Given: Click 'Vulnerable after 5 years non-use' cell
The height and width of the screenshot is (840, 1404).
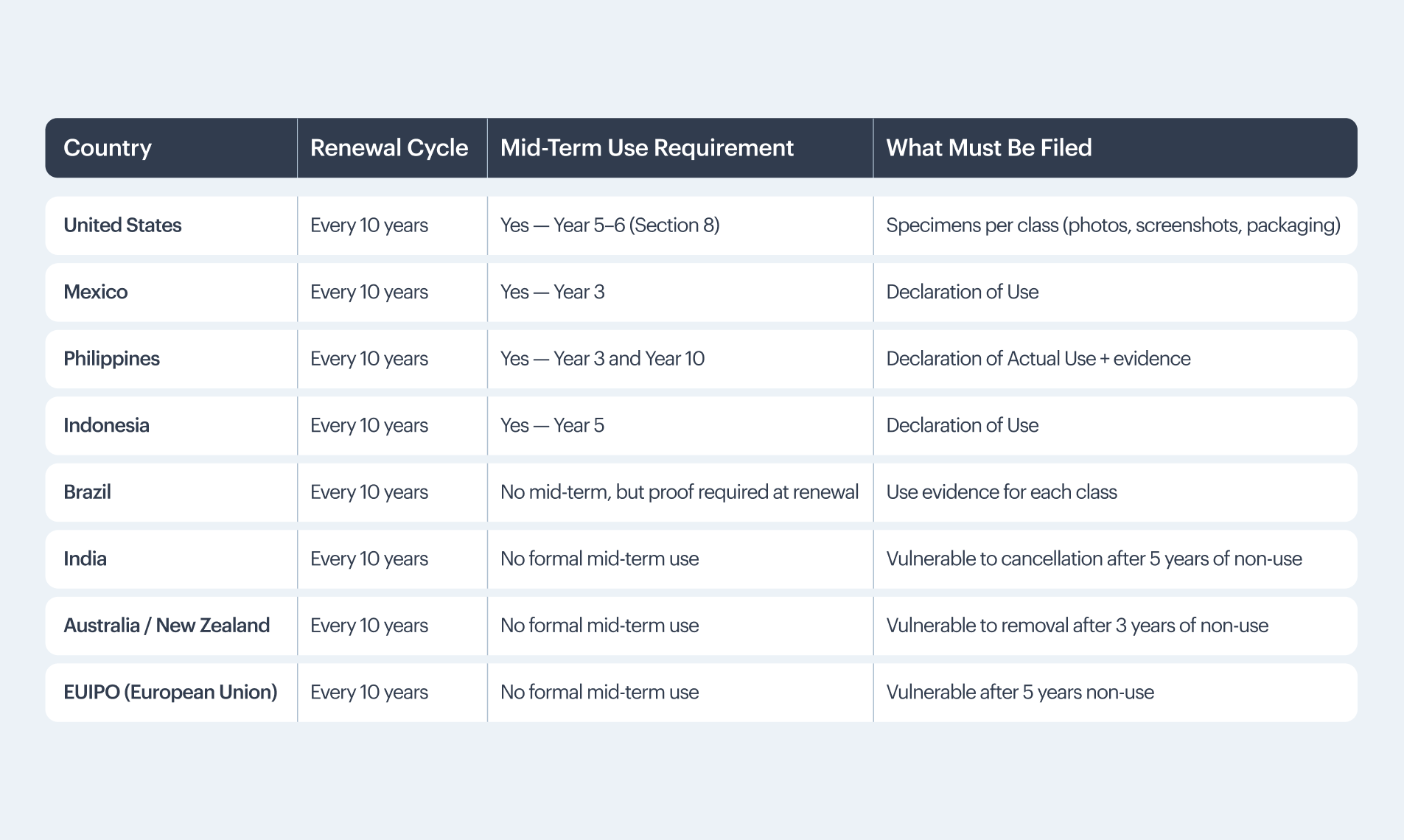Looking at the screenshot, I should (x=1019, y=692).
